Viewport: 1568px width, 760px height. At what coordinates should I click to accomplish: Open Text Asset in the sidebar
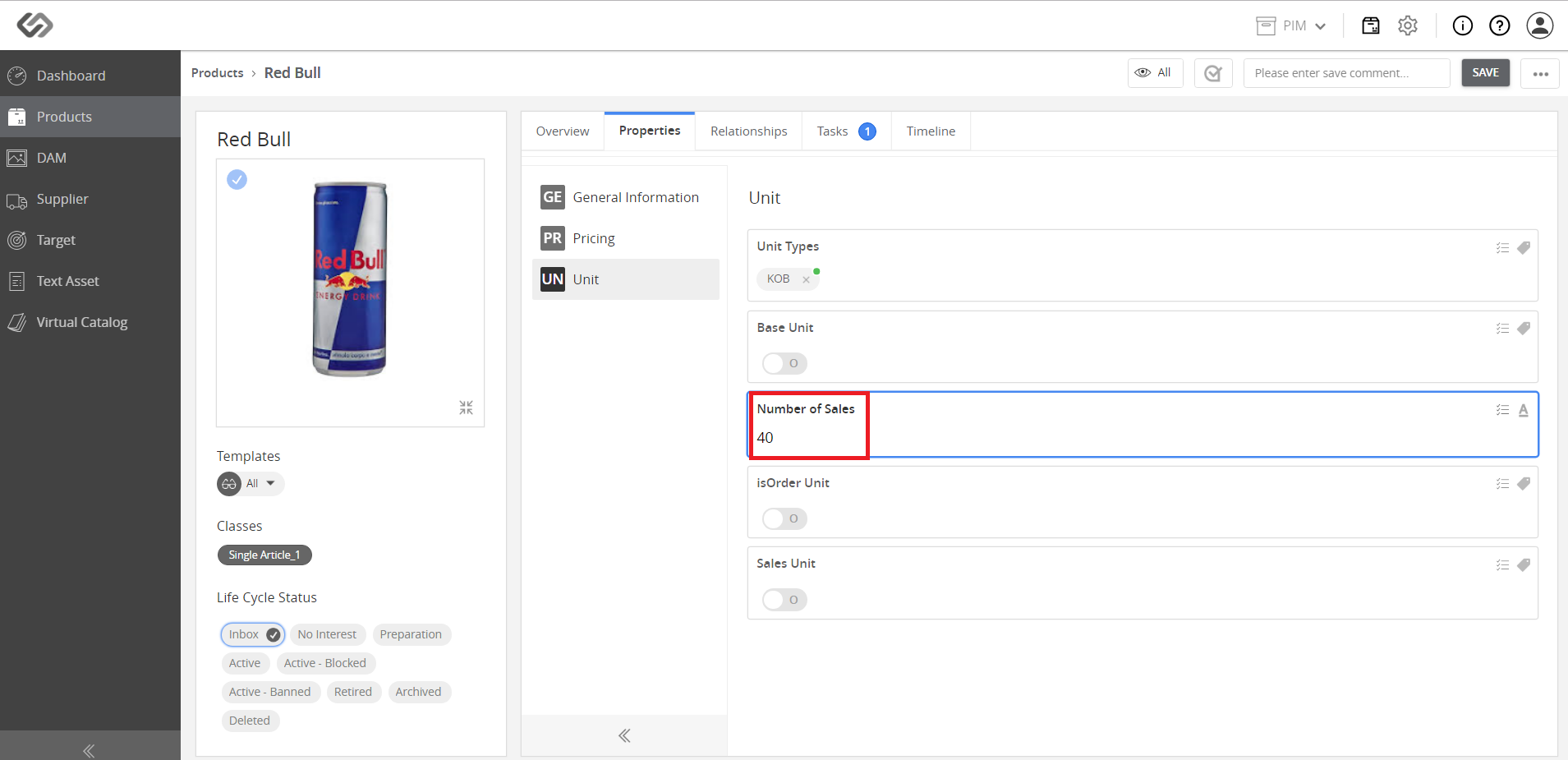coord(90,281)
